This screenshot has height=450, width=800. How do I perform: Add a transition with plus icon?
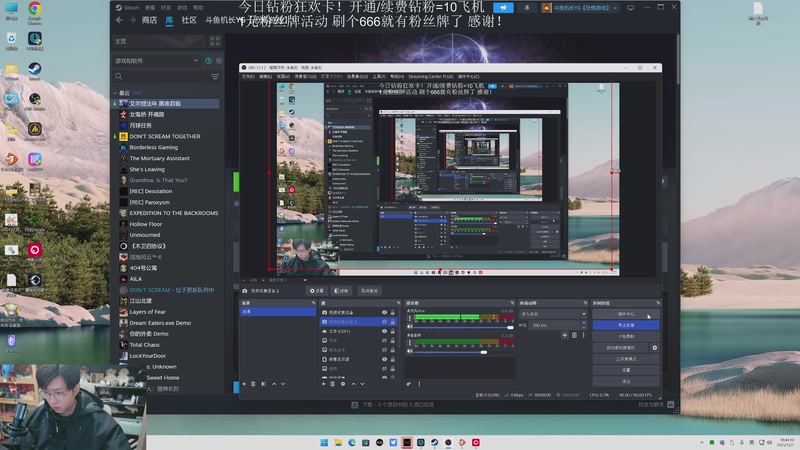click(564, 335)
